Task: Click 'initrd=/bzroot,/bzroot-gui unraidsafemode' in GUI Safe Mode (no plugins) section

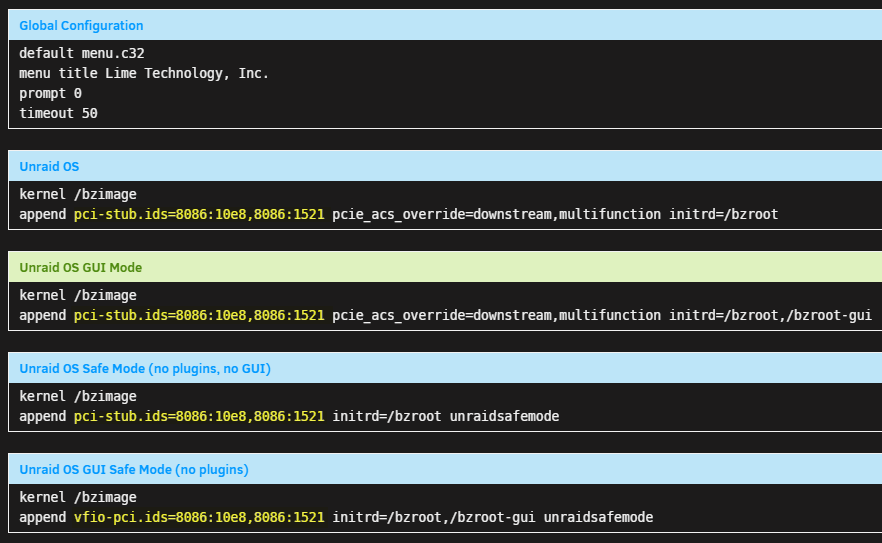Action: [x=493, y=517]
